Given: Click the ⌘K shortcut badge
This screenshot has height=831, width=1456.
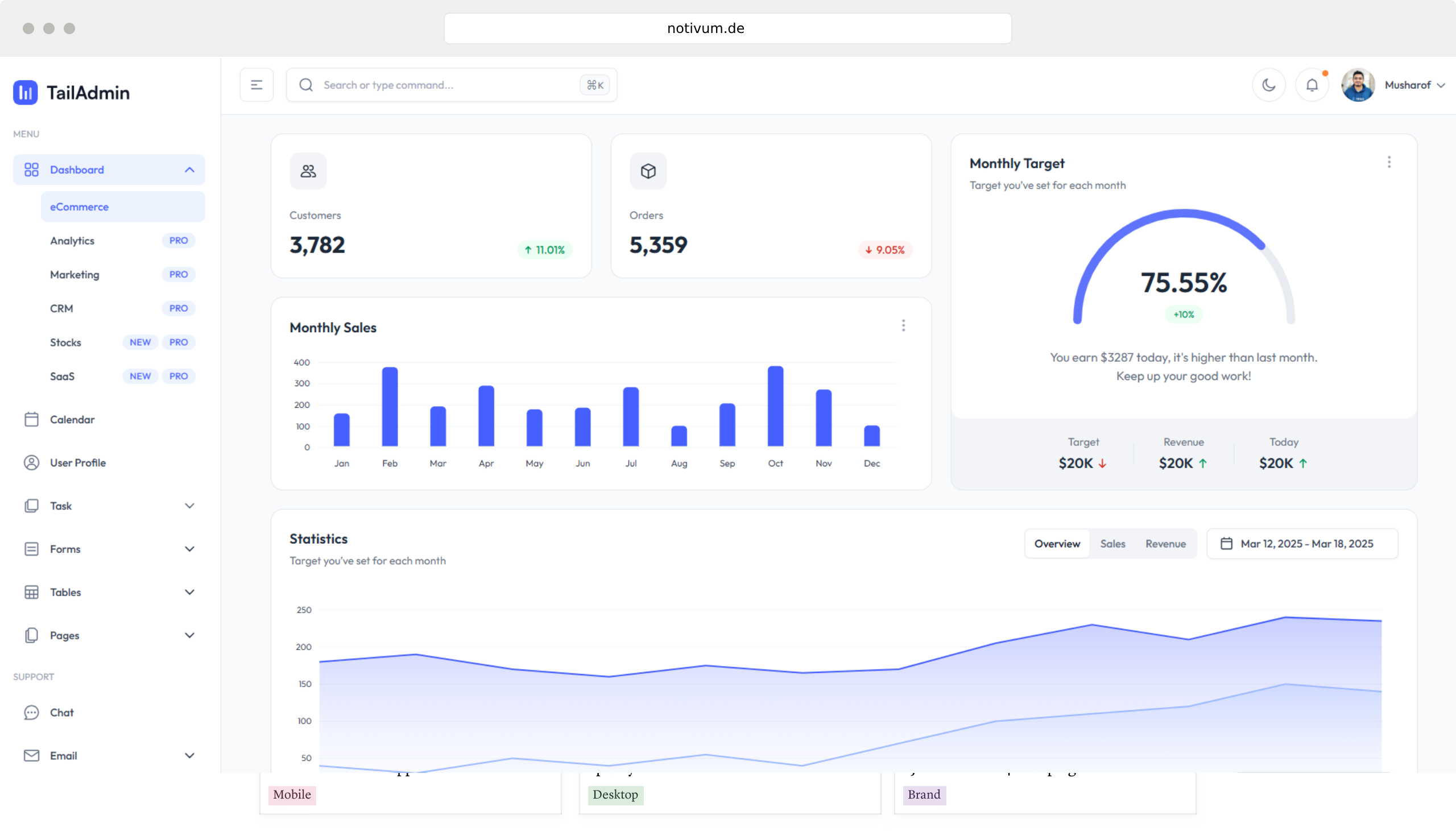Looking at the screenshot, I should click(594, 85).
